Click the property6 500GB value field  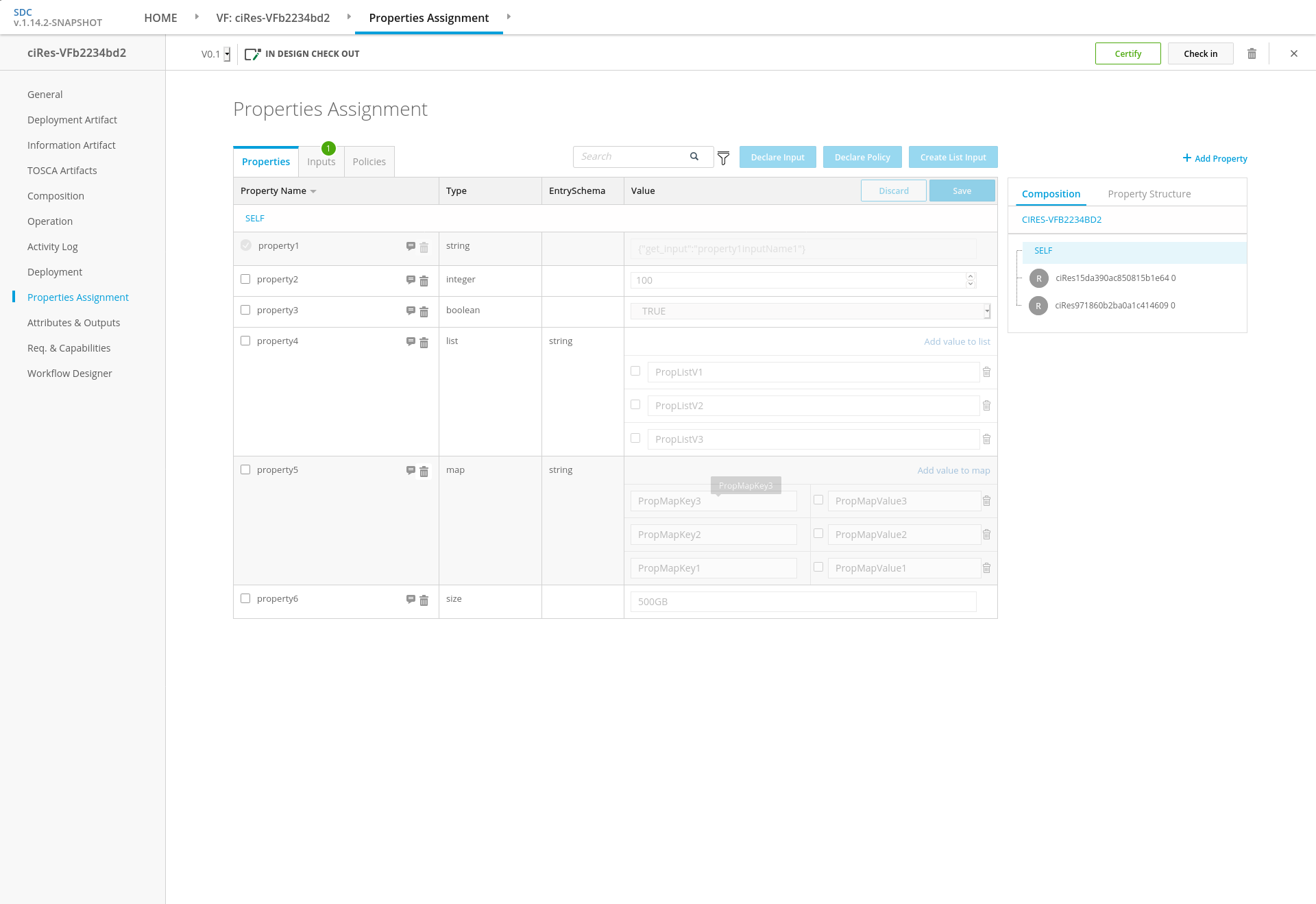pos(803,602)
